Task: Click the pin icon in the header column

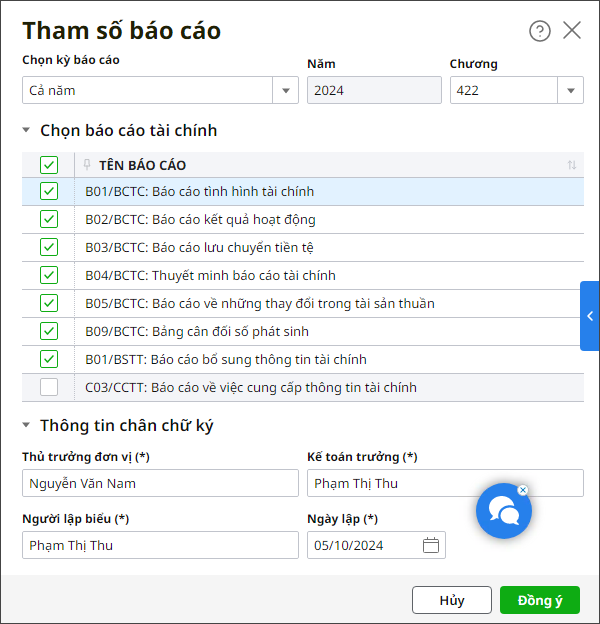Action: (87, 165)
